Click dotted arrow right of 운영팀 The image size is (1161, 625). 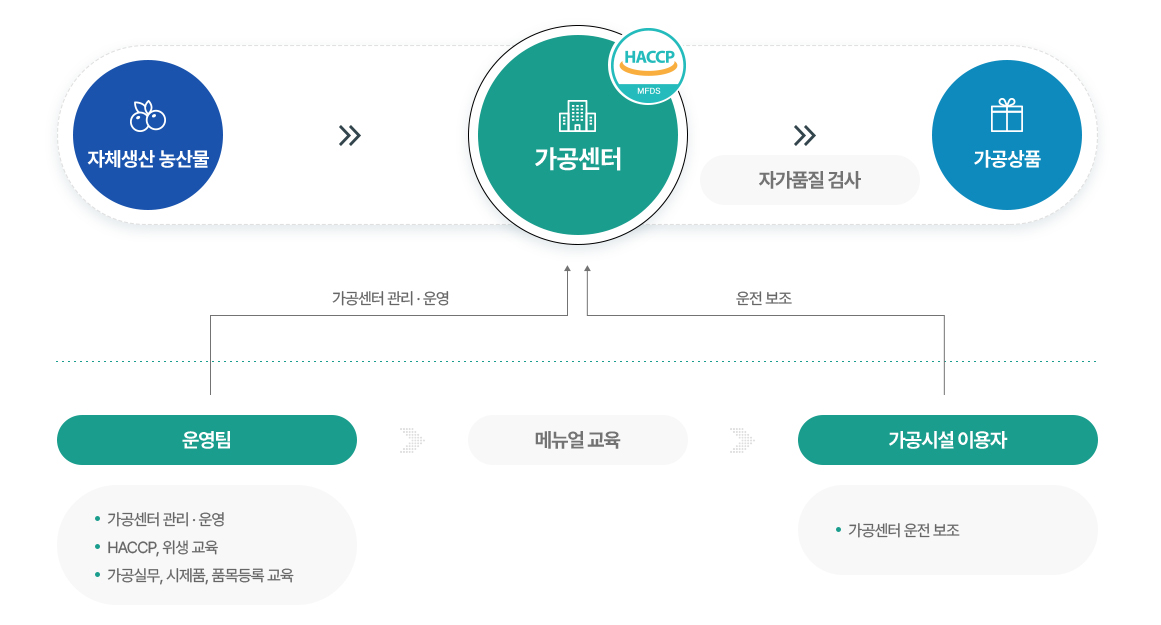411,440
